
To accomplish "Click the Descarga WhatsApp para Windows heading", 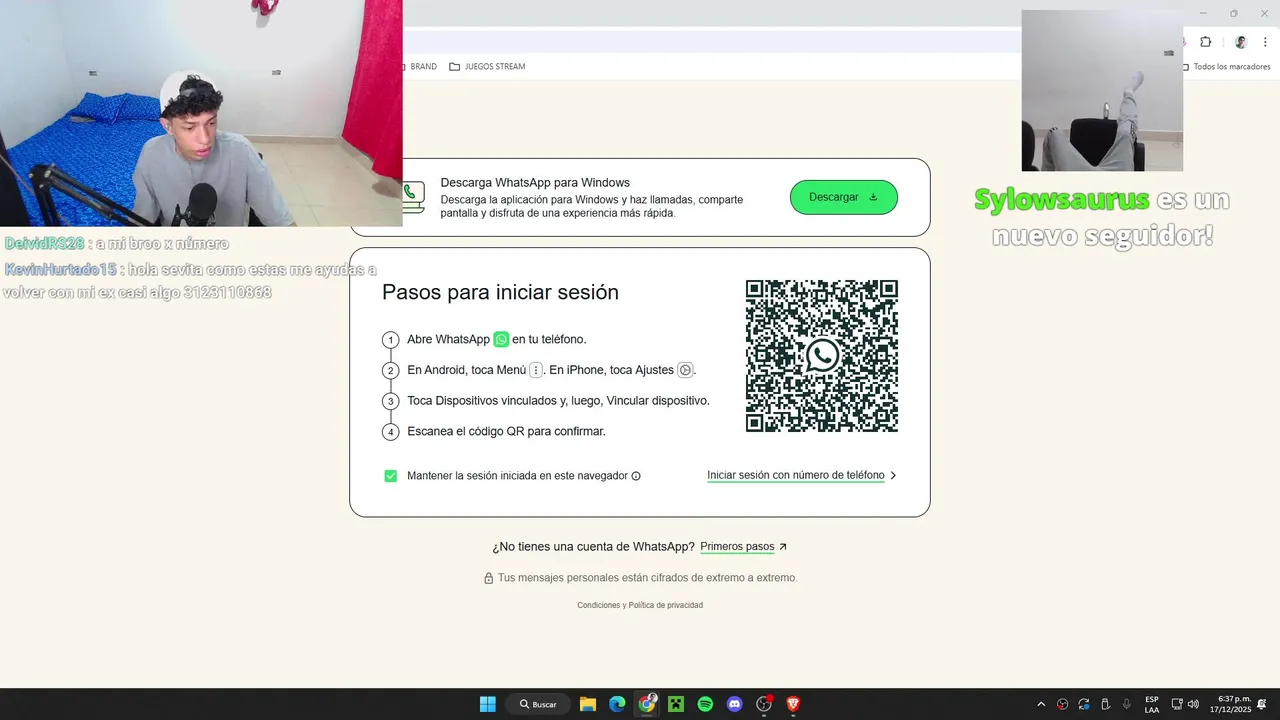I will click(x=535, y=183).
